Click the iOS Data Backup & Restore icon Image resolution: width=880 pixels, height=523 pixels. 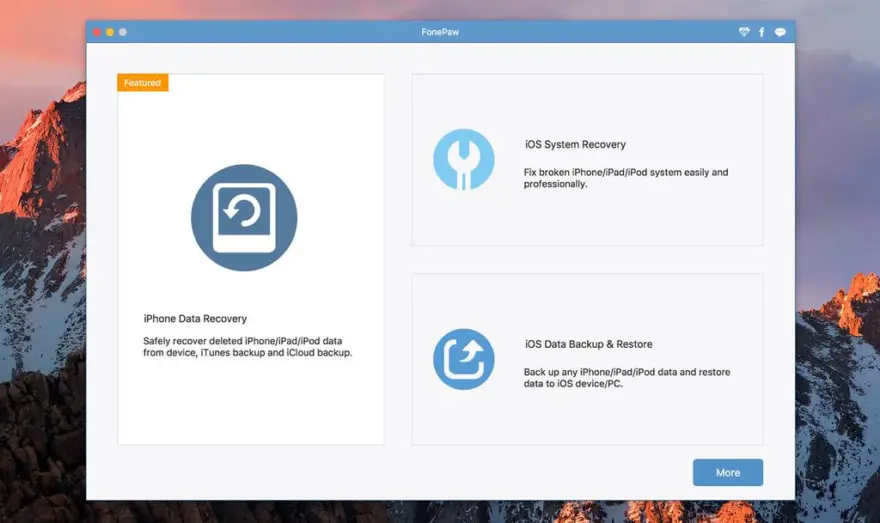click(x=464, y=359)
